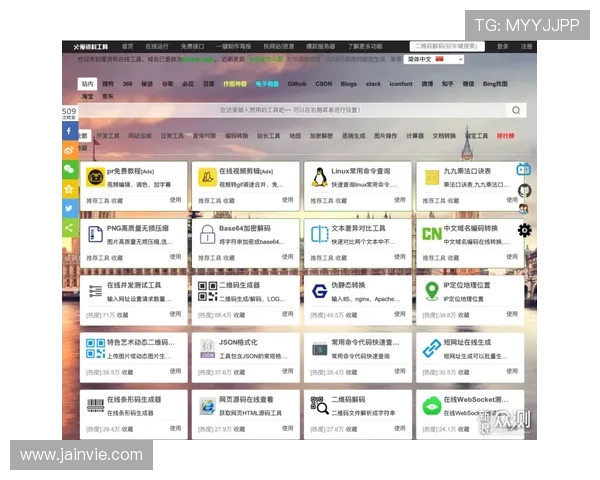The width and height of the screenshot is (600, 480).
Task: Select the 开发工具 category filter
Action: point(108,136)
